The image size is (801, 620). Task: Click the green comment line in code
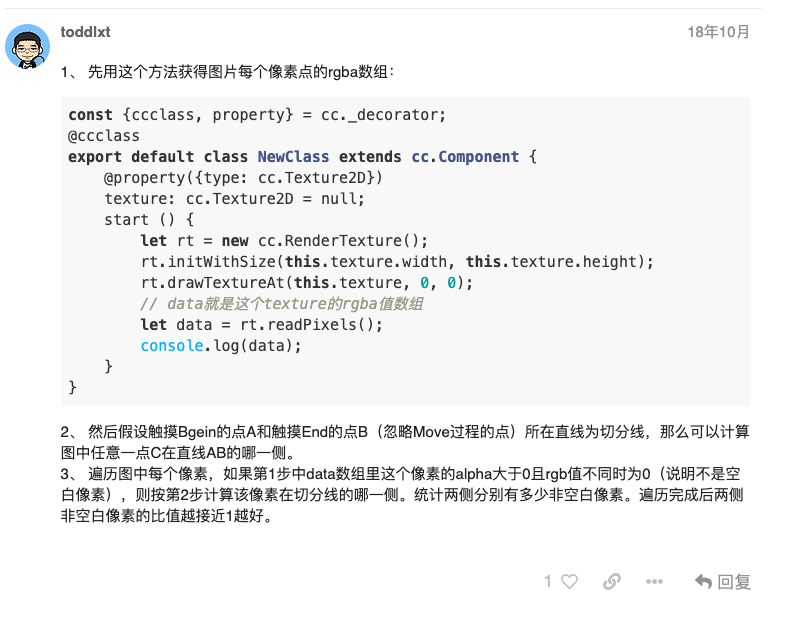(x=281, y=303)
